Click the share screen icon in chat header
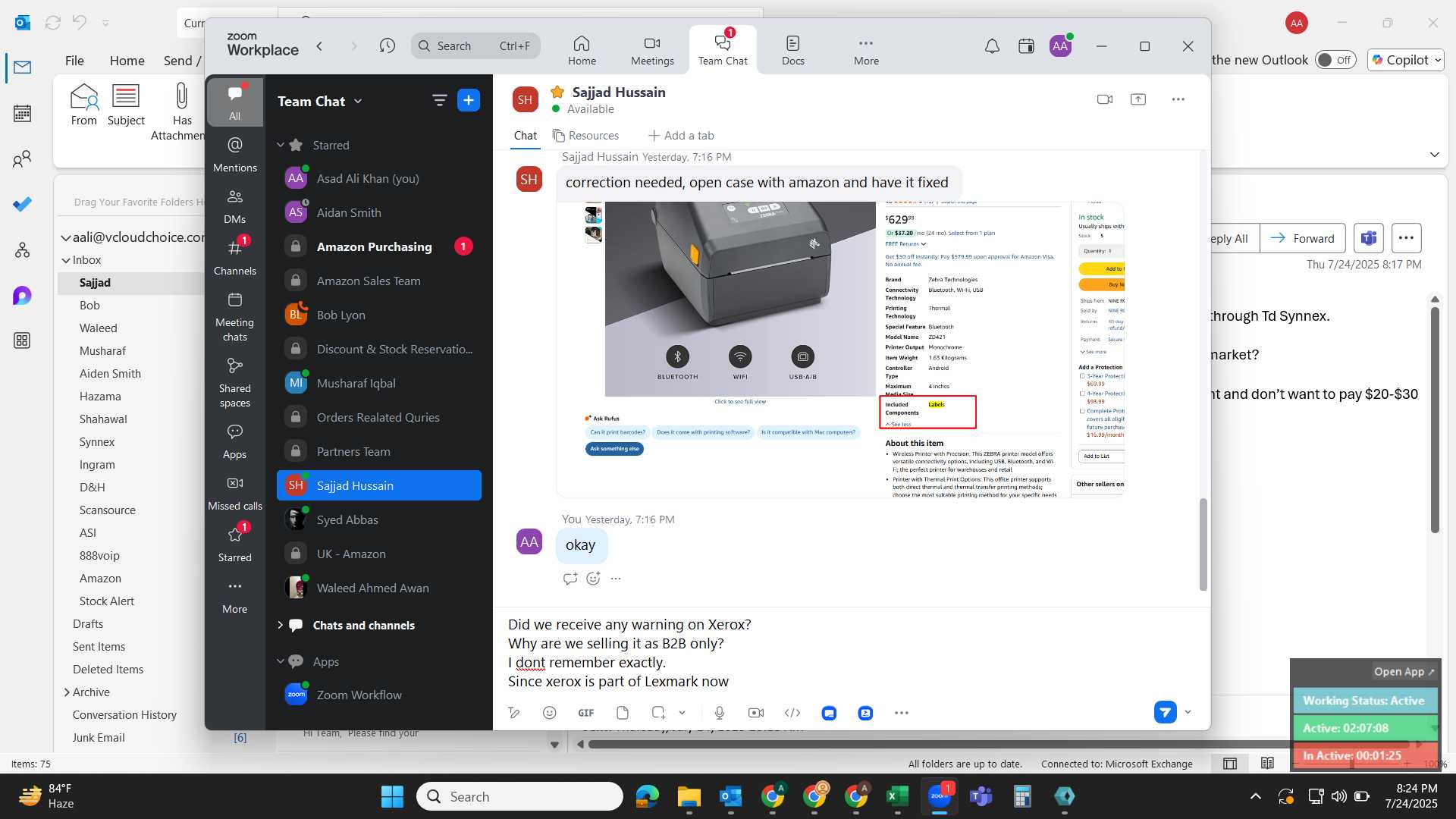The image size is (1456, 819). (1138, 99)
